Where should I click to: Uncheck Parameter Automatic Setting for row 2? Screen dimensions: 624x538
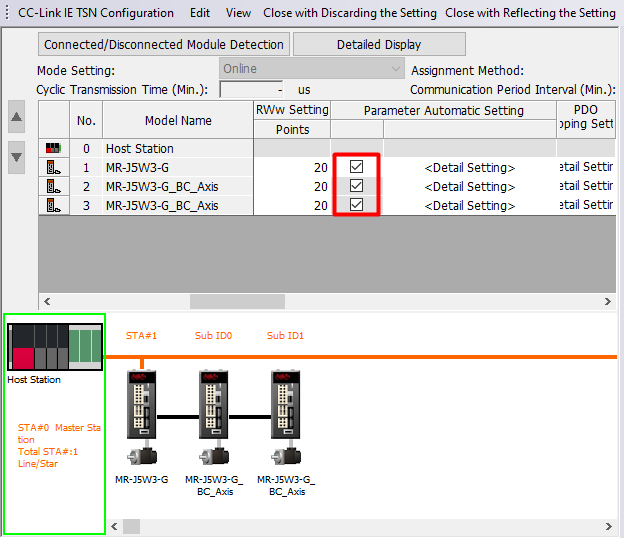click(356, 186)
